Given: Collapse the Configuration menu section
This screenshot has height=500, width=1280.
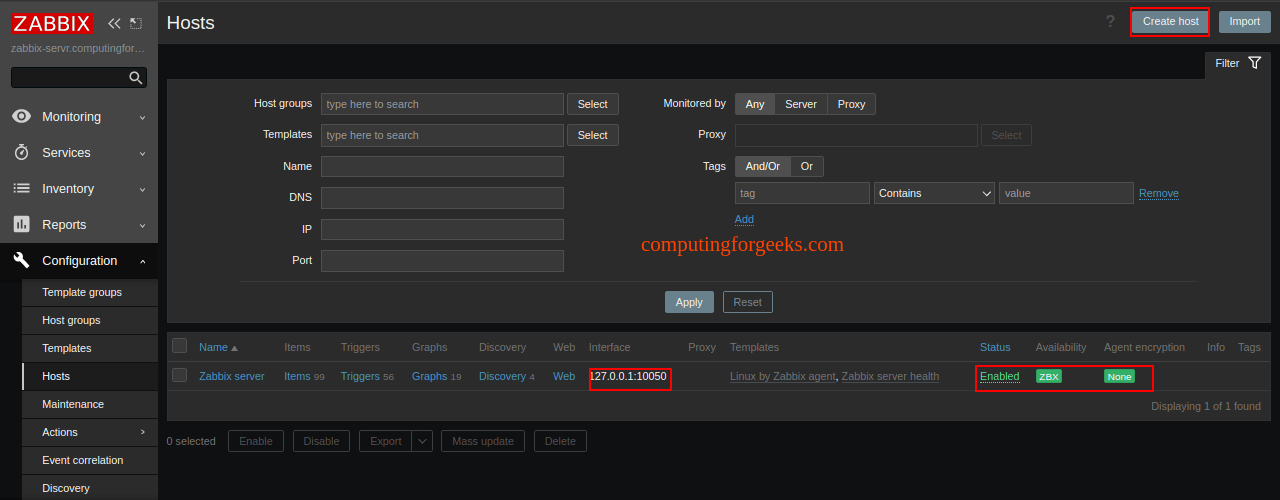Looking at the screenshot, I should [x=79, y=261].
